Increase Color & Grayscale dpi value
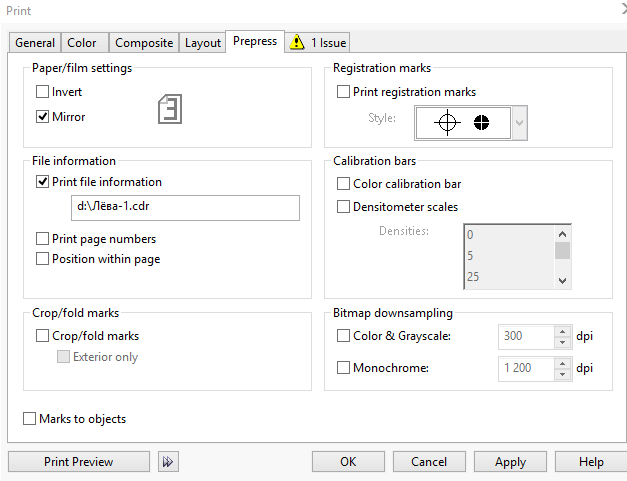This screenshot has height=481, width=627. click(562, 331)
